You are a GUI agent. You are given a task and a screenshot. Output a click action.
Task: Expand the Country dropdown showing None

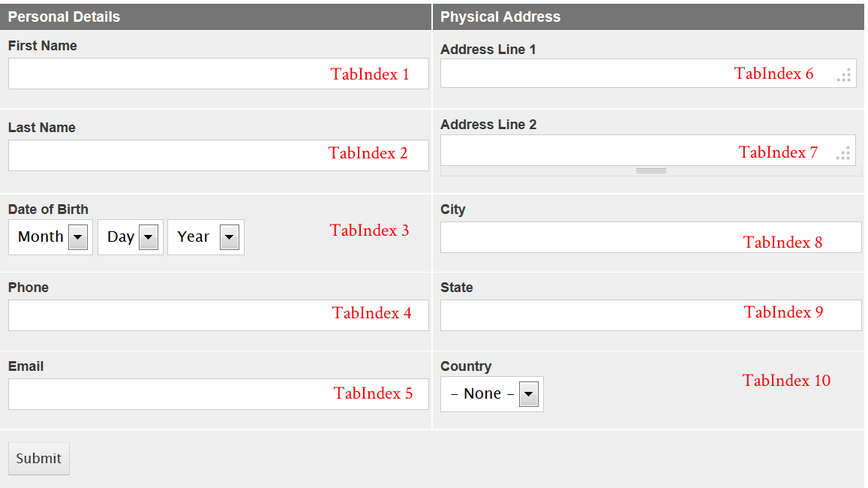pos(492,394)
